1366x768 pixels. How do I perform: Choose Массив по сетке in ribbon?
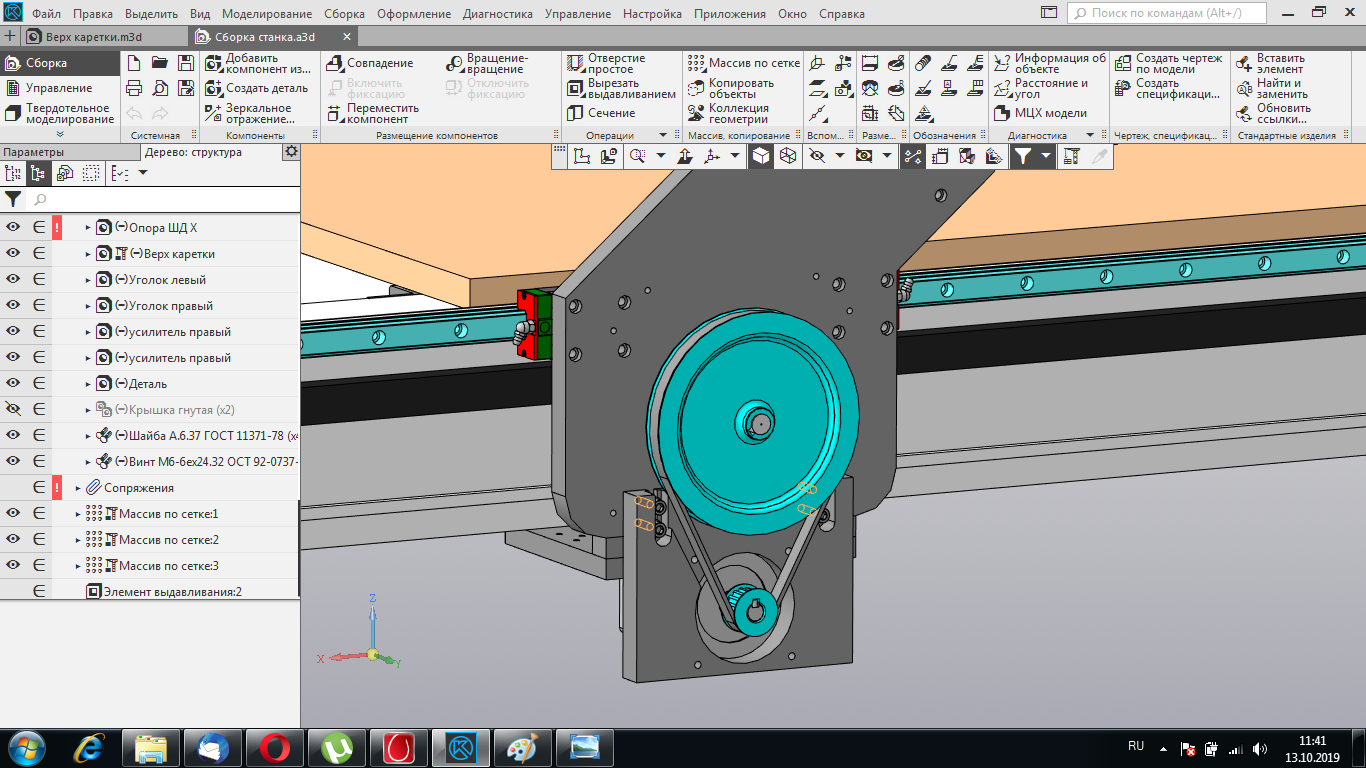point(744,63)
